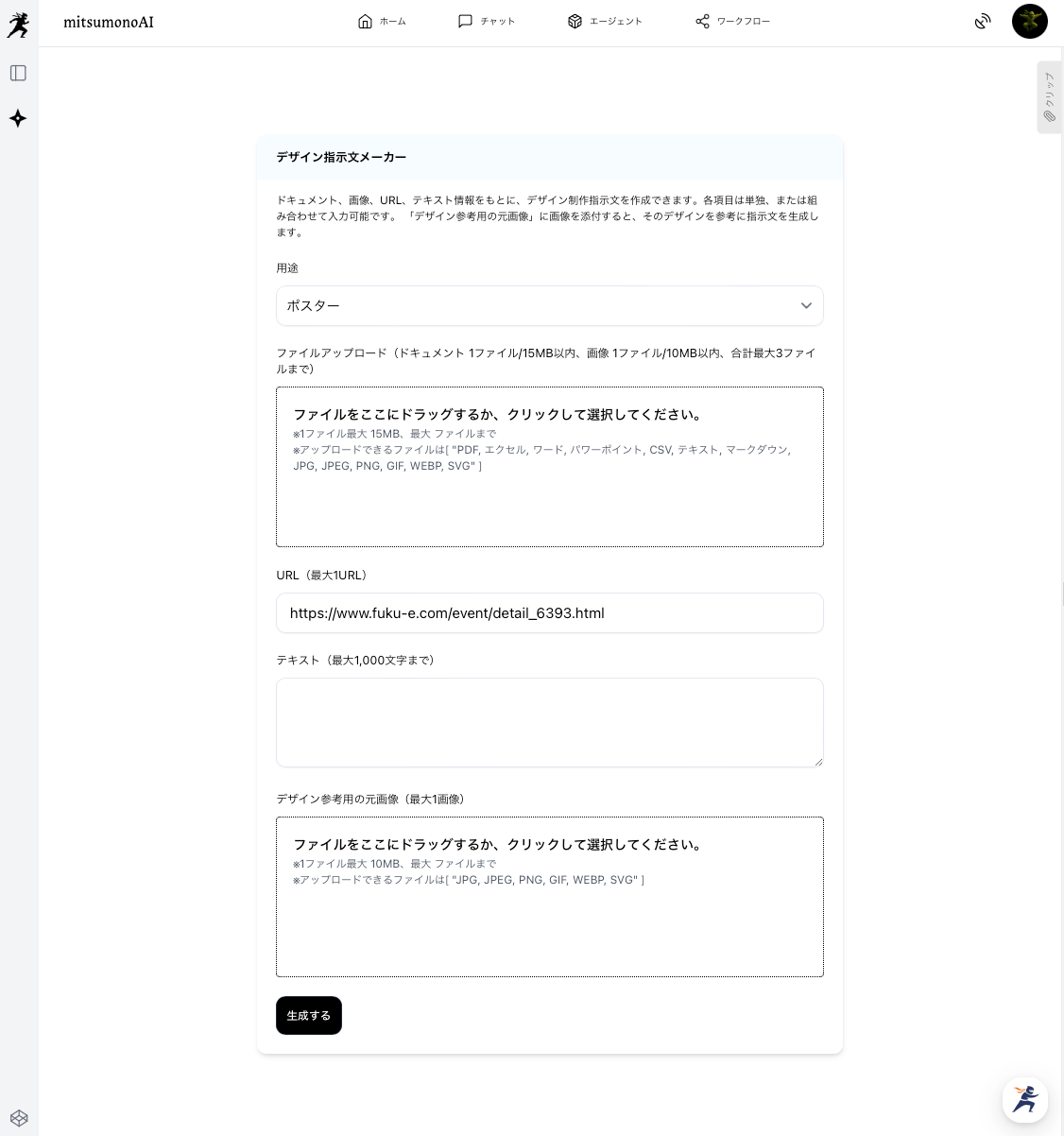Open the クリップ side tab
This screenshot has height=1136, width=1064.
pyautogui.click(x=1049, y=97)
